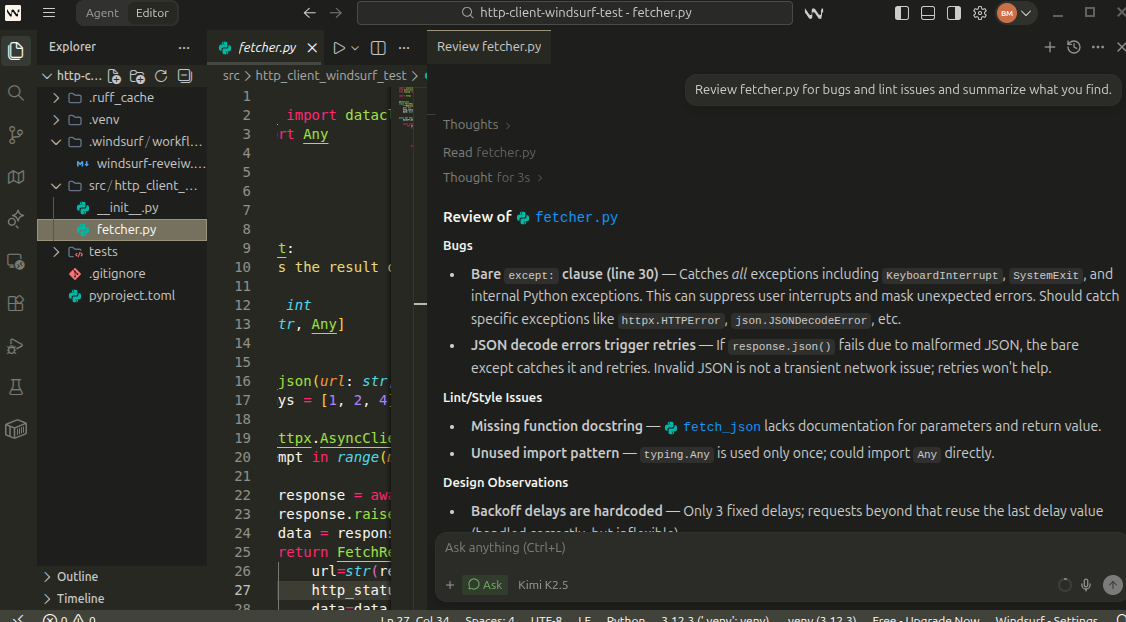Toggle secondary side bar visibility
The image size is (1126, 622).
coord(954,13)
